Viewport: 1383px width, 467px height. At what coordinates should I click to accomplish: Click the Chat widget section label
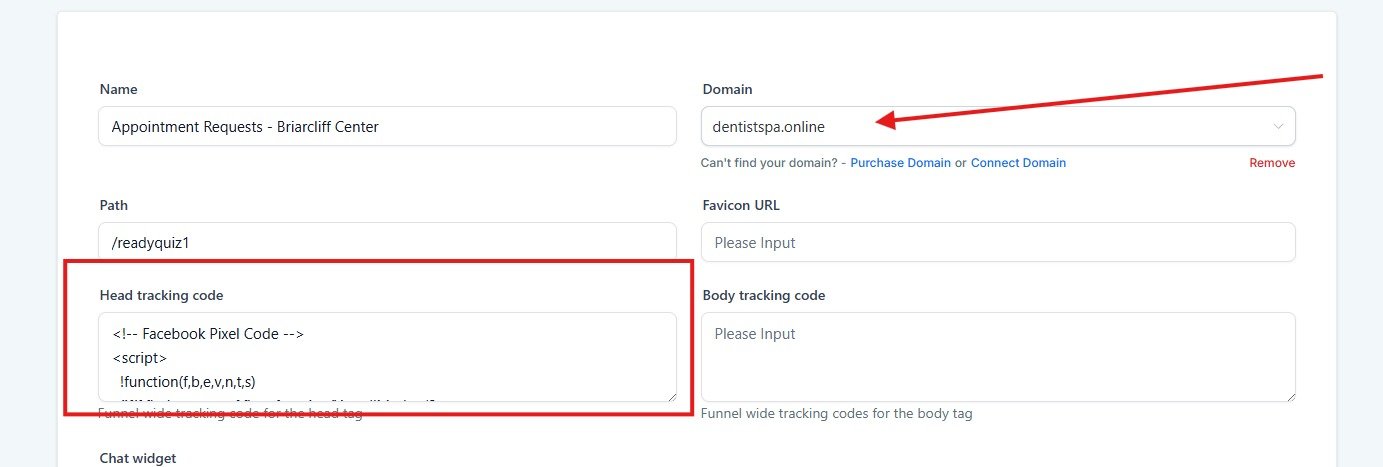click(138, 458)
